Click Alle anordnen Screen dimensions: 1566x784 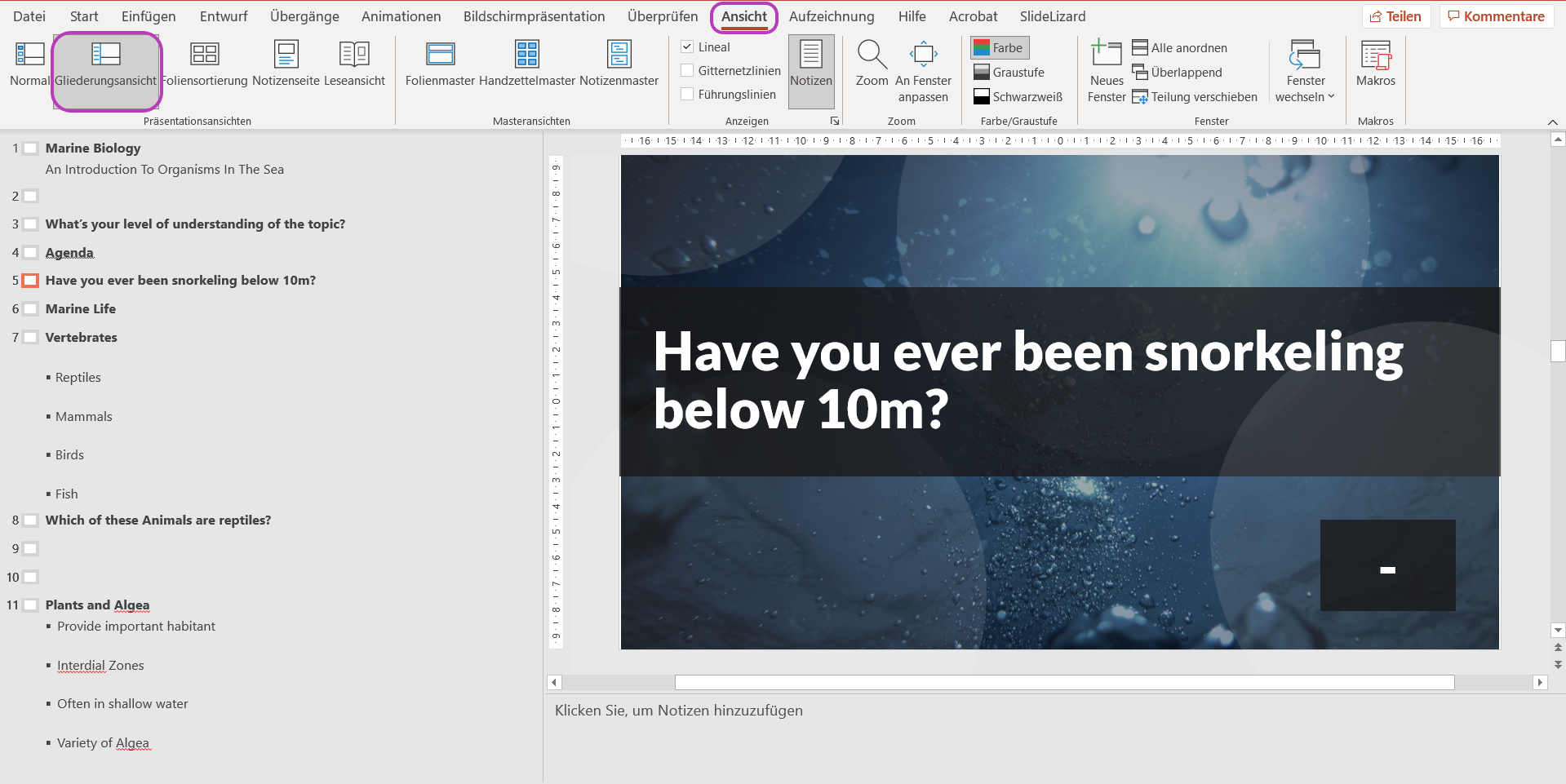click(1180, 48)
